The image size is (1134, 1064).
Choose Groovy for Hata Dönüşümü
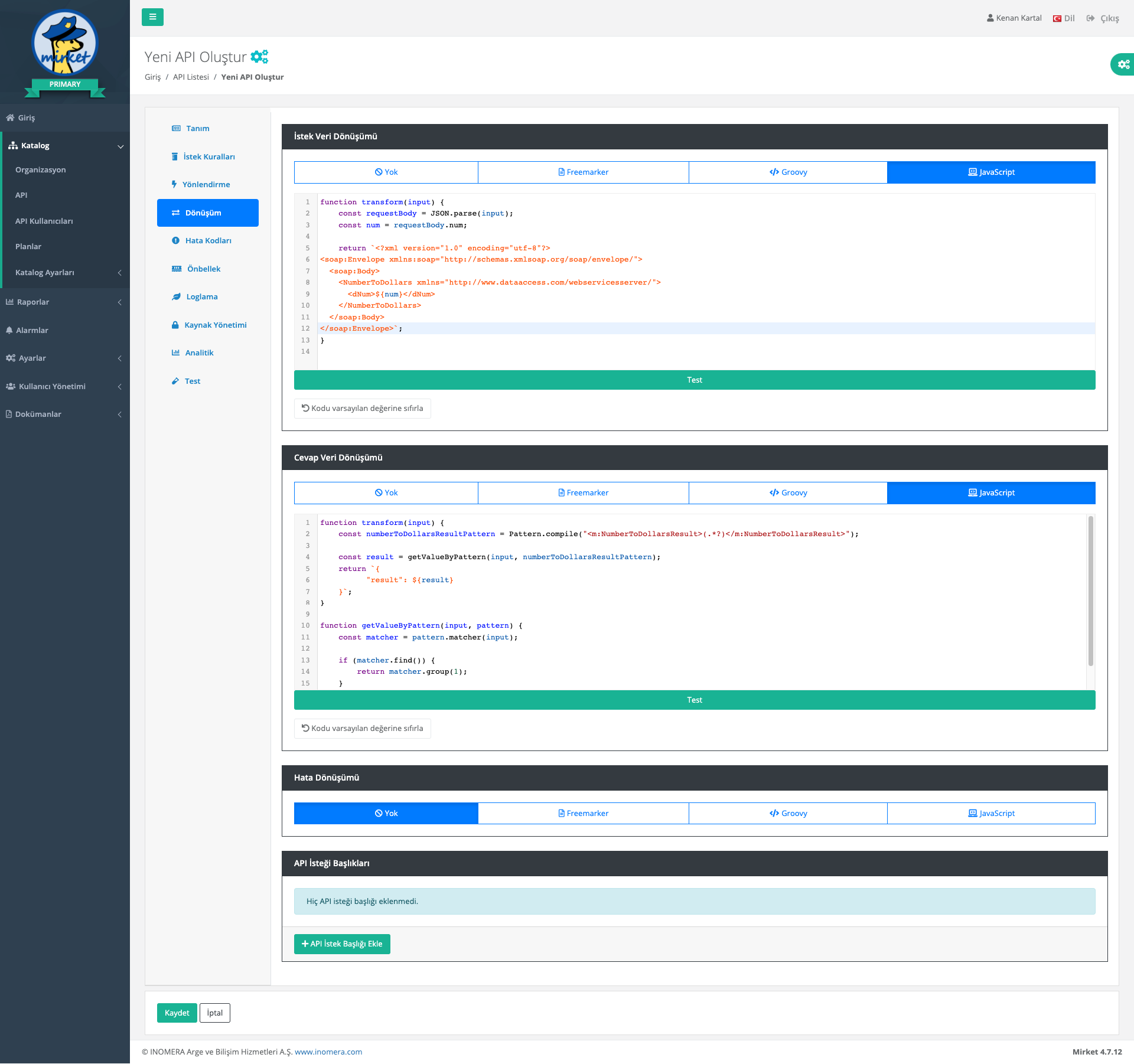[x=788, y=813]
